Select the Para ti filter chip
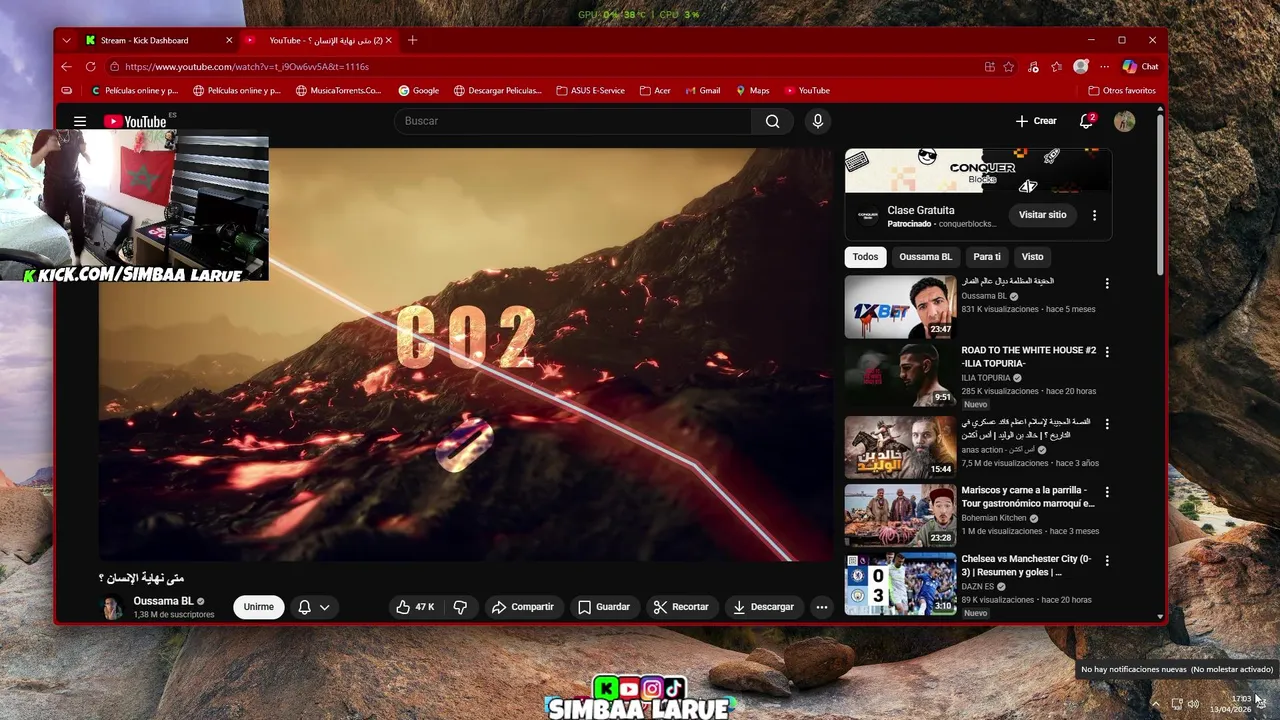Viewport: 1280px width, 720px height. point(987,257)
